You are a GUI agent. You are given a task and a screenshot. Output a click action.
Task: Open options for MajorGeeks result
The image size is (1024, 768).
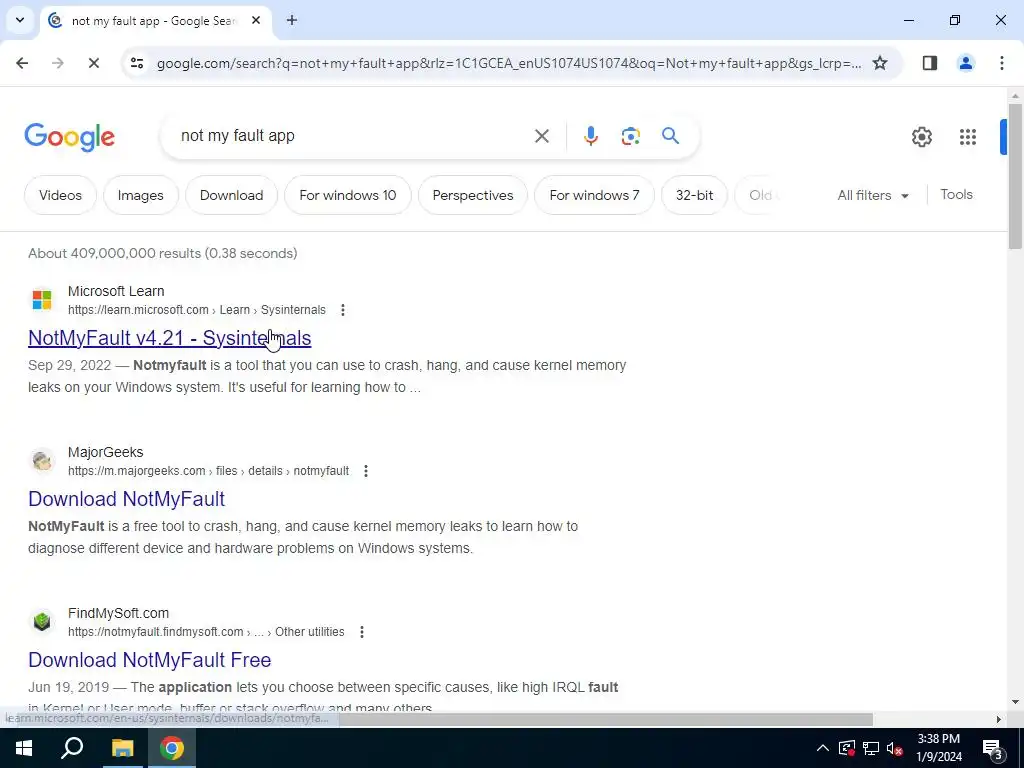point(366,471)
